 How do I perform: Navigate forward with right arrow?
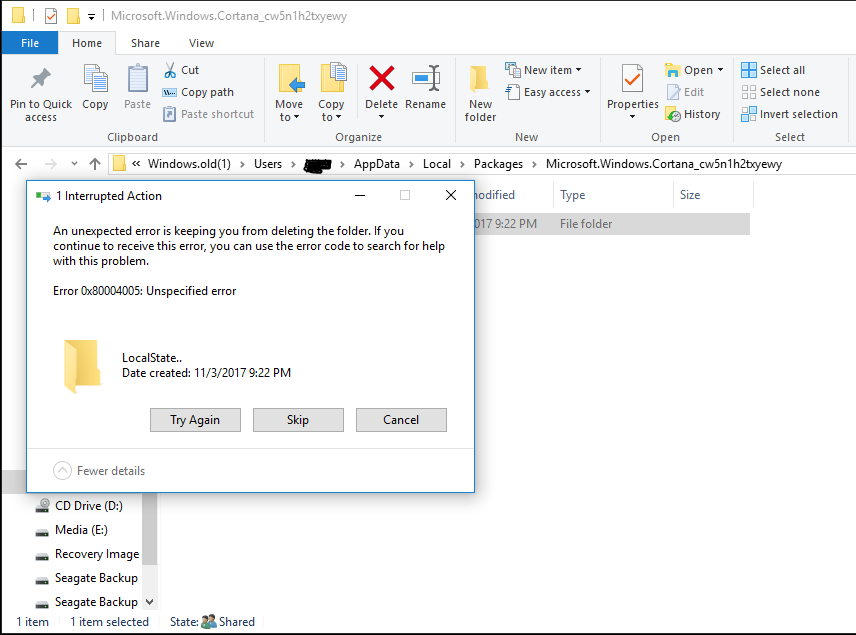(x=50, y=164)
